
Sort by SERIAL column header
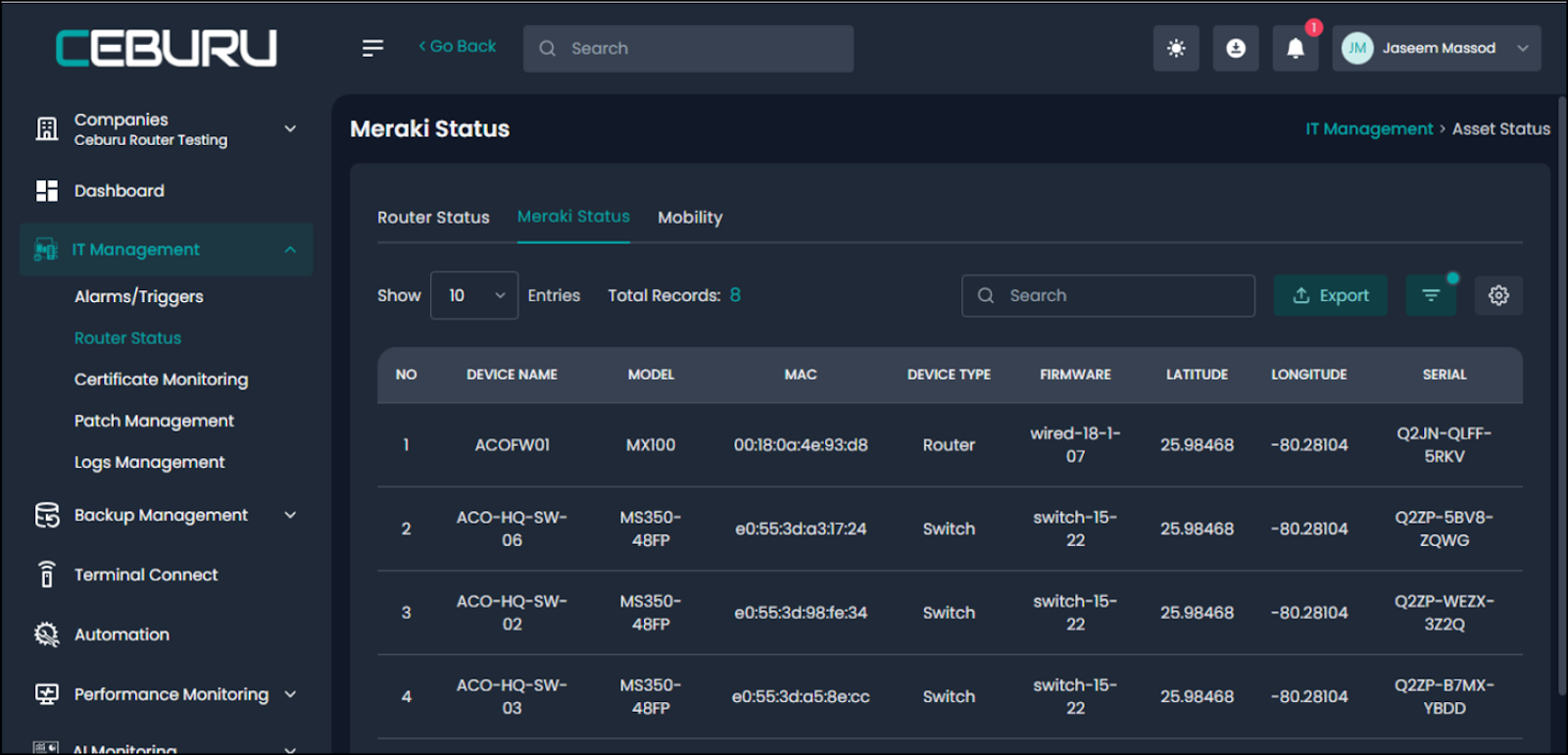coord(1445,375)
